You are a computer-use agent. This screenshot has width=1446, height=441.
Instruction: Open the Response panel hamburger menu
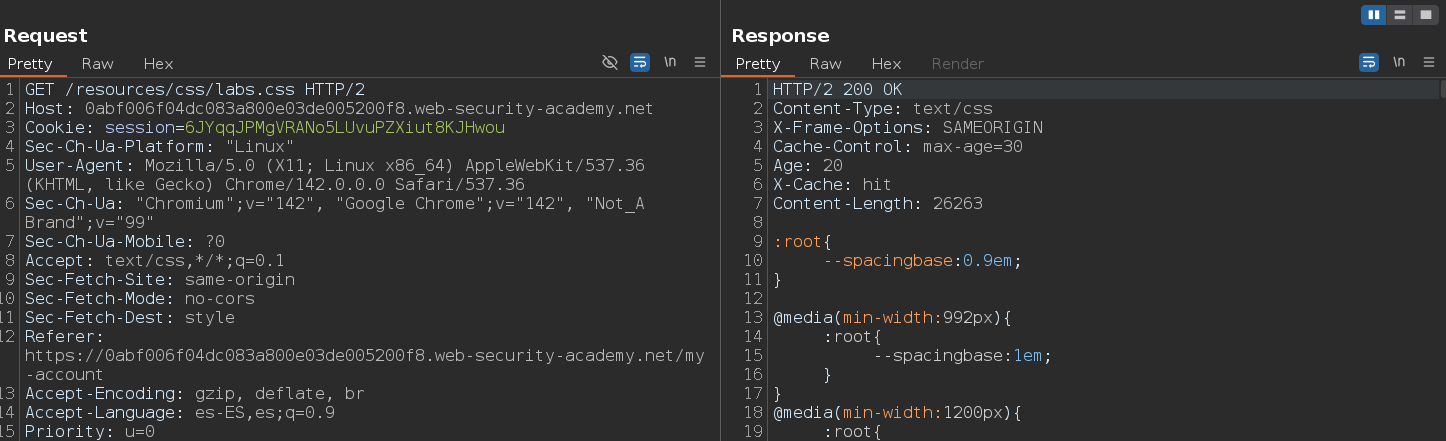pos(1429,62)
